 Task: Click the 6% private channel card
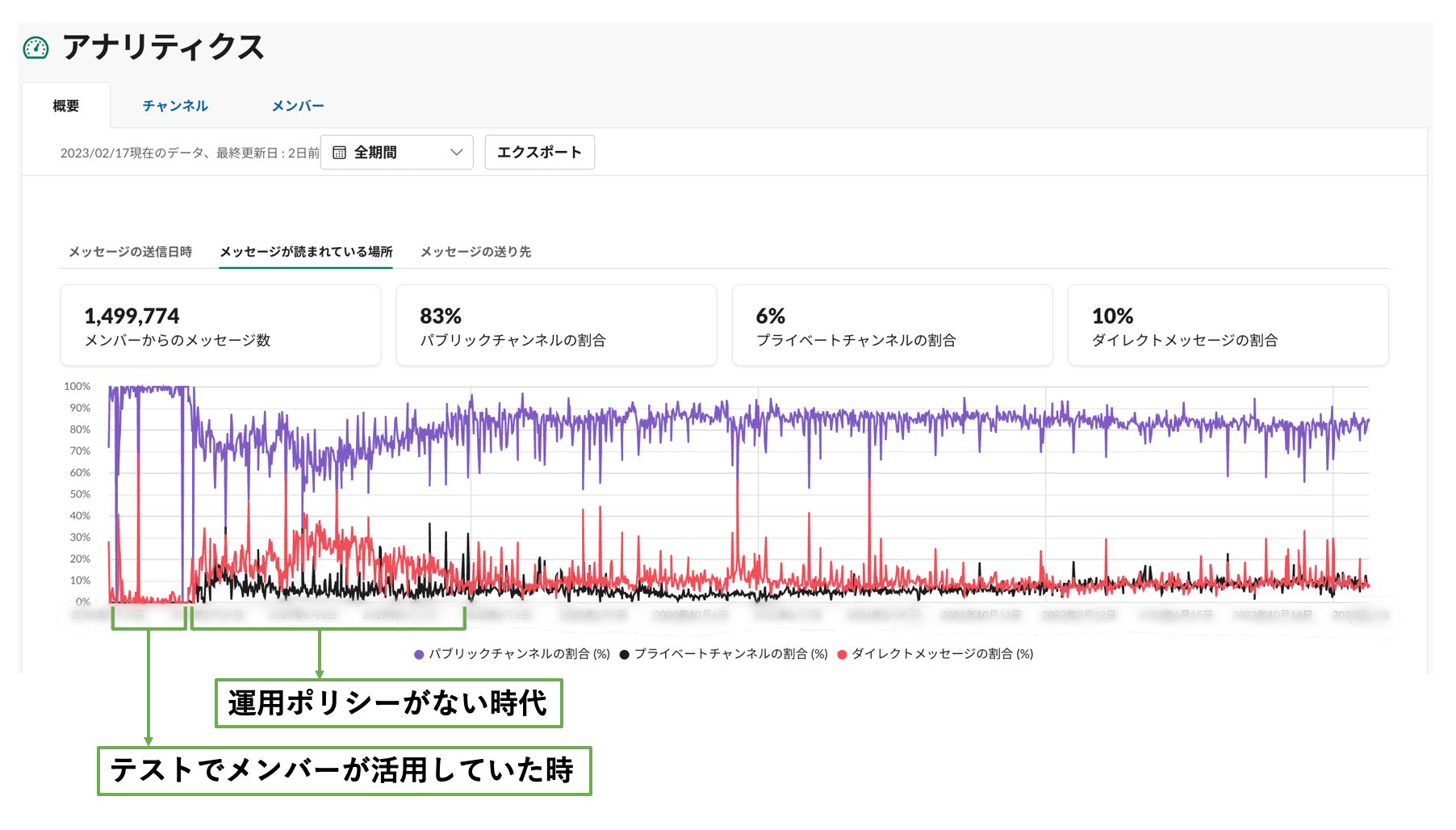tap(892, 325)
